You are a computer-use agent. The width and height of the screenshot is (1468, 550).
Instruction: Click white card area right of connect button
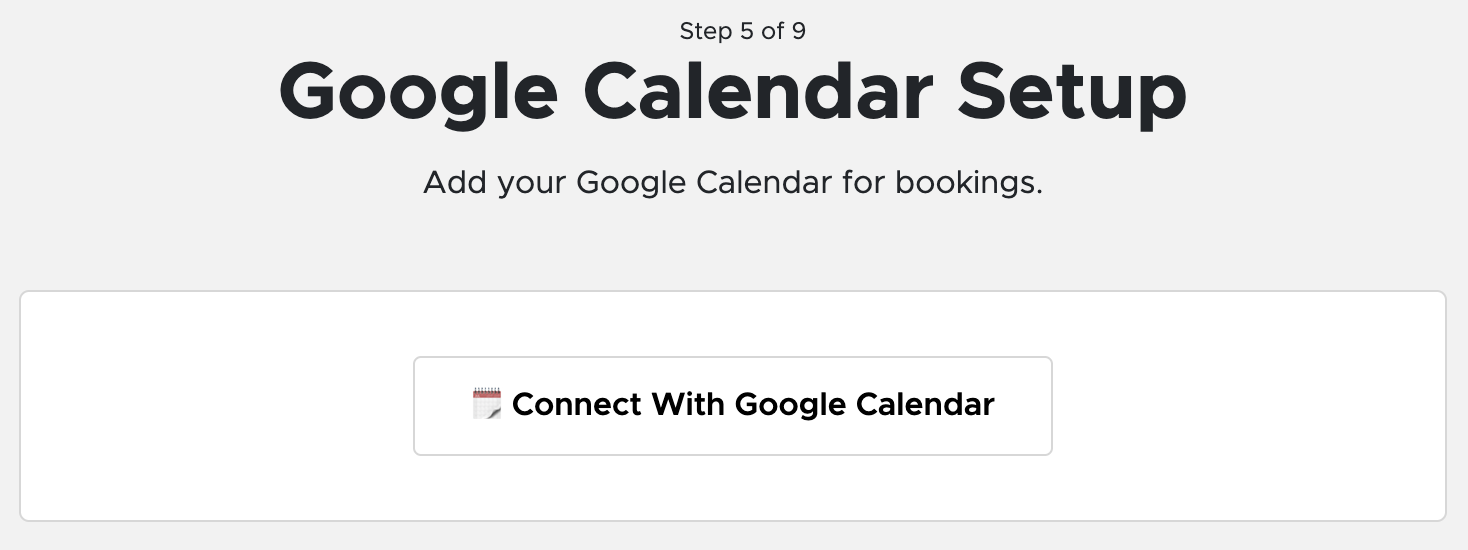1248,406
